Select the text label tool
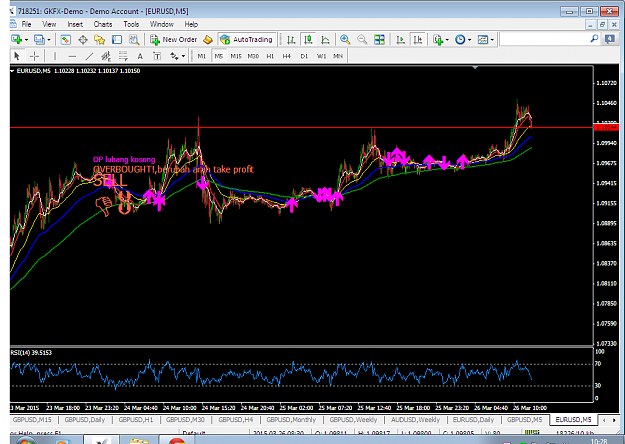This screenshot has height=444, width=625. [x=157, y=56]
